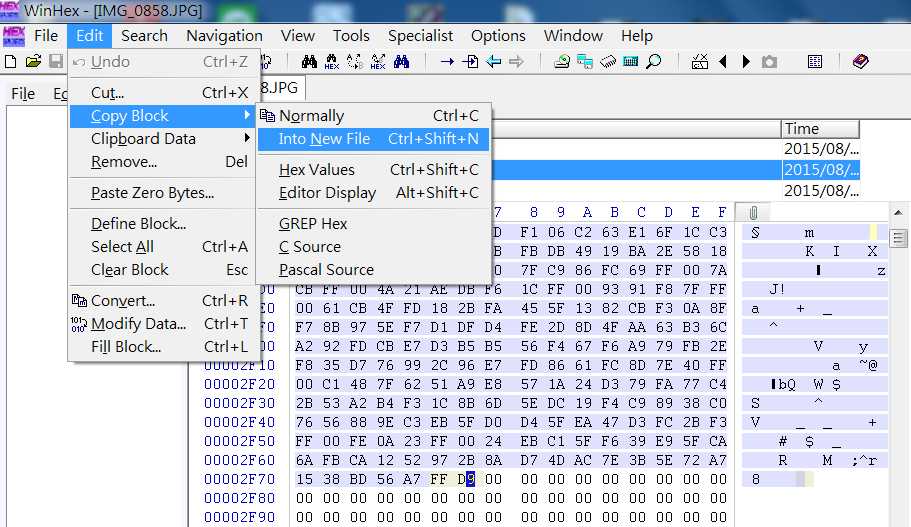Click the Open file folder icon
911x527 pixels.
pos(33,61)
